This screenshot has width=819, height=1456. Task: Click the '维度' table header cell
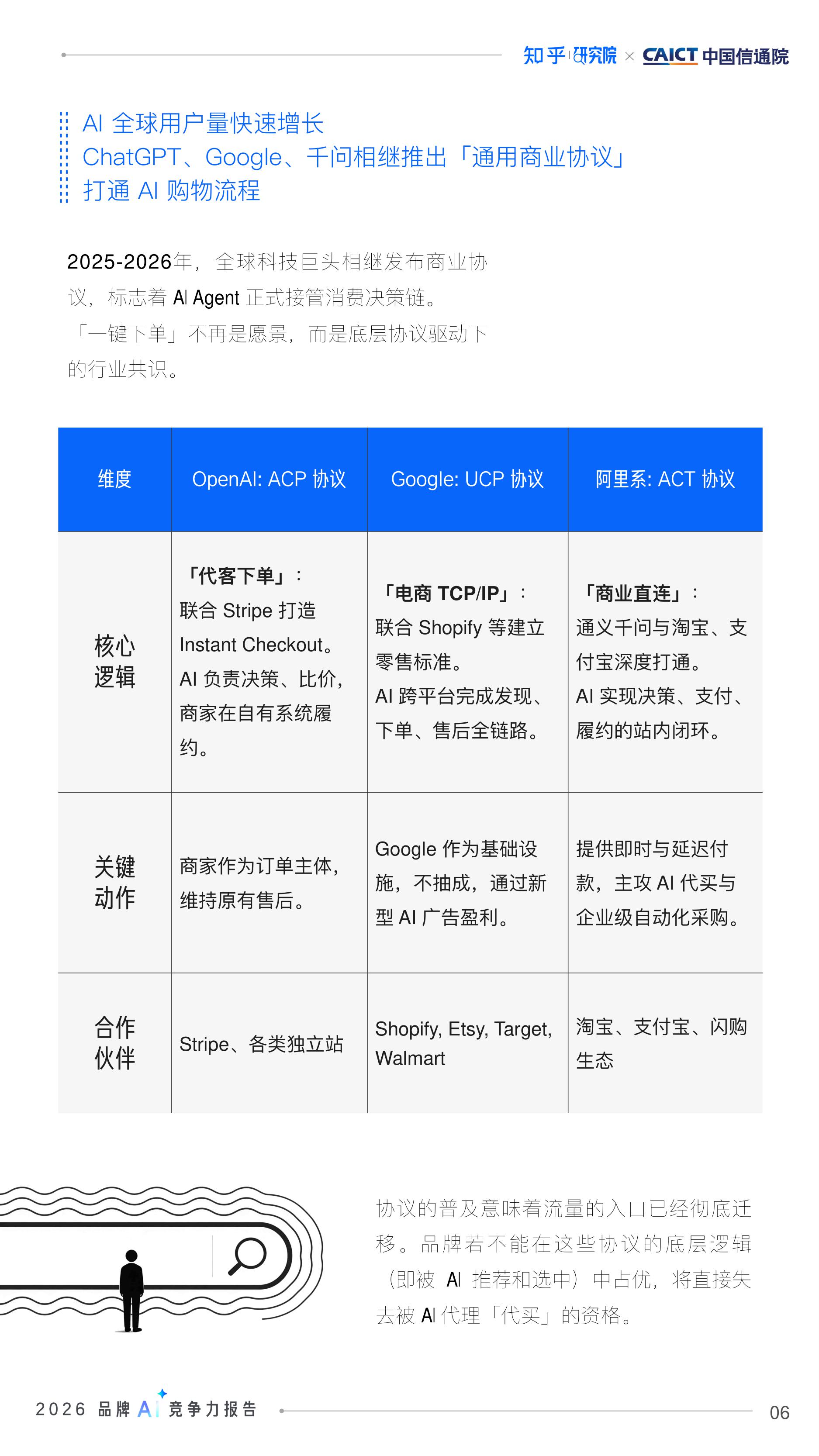tap(115, 480)
